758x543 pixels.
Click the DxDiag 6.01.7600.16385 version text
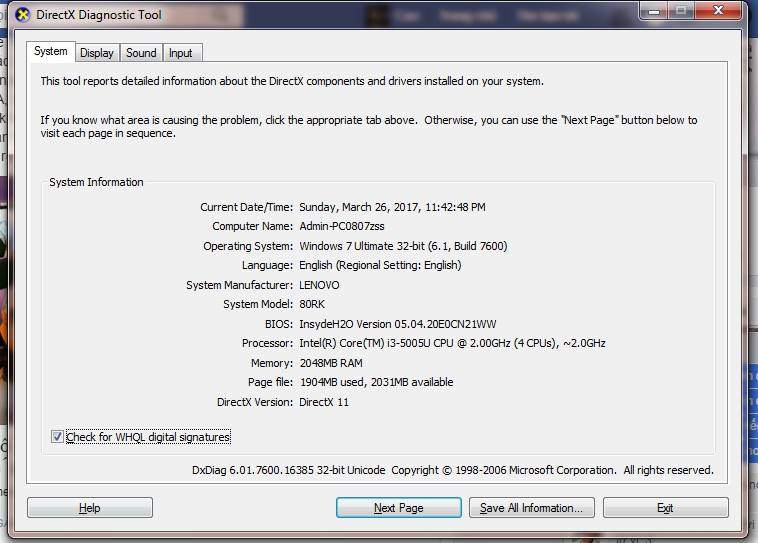click(x=289, y=470)
